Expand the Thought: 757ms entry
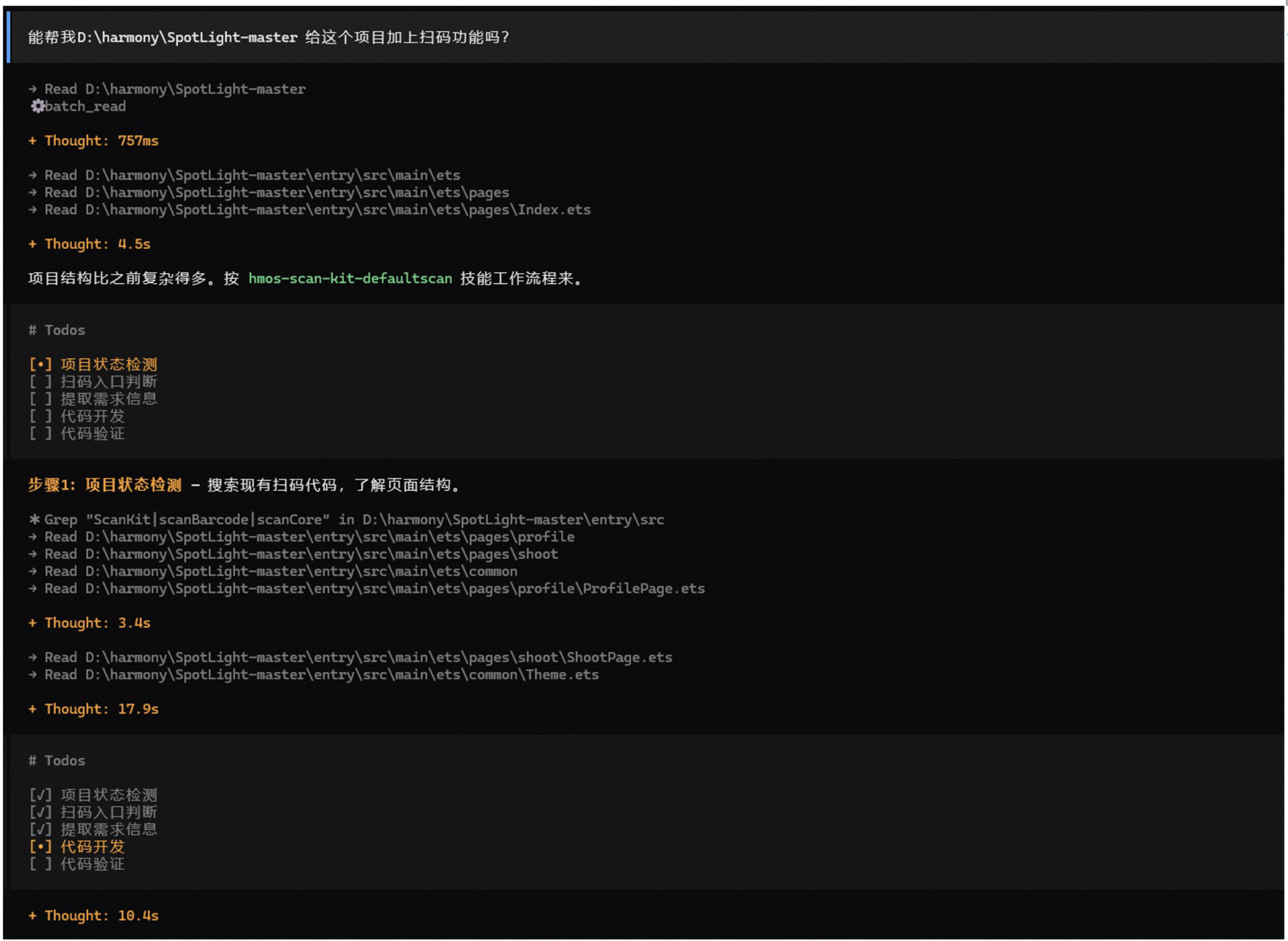Viewport: 1288px width, 941px height. (x=93, y=141)
